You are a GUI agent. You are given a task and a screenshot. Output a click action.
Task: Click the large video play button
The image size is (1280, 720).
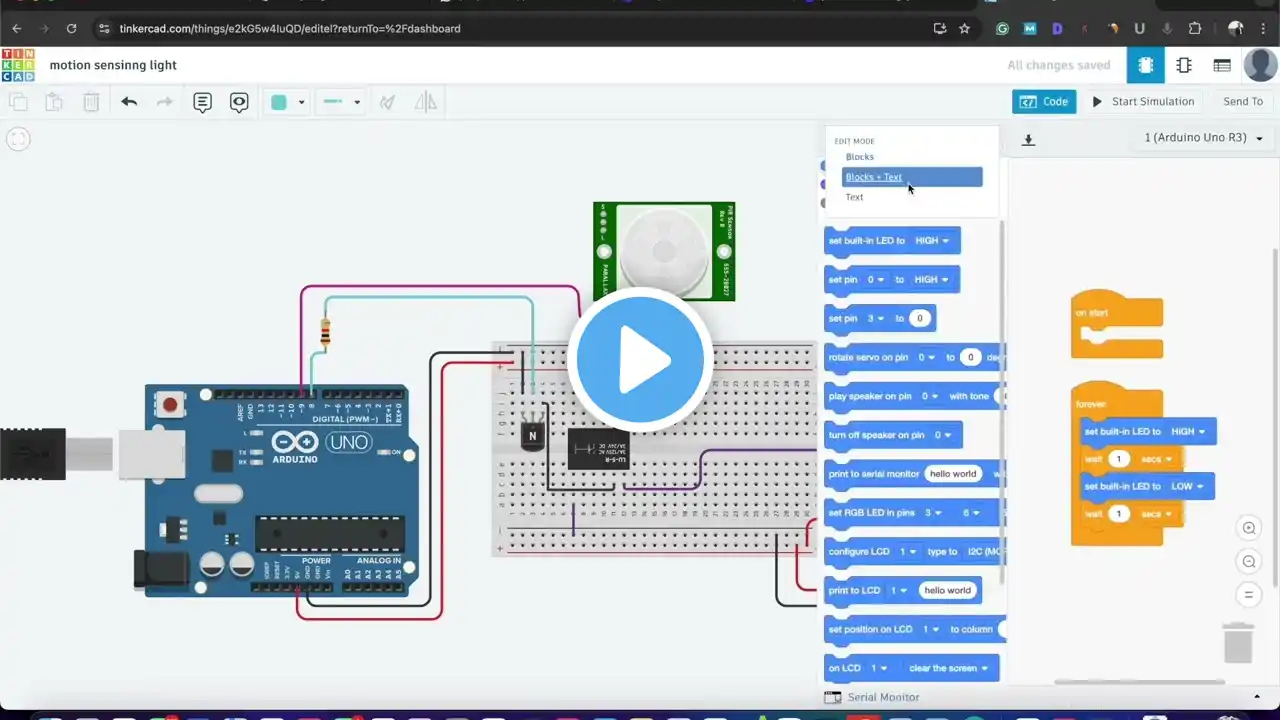pyautogui.click(x=640, y=360)
